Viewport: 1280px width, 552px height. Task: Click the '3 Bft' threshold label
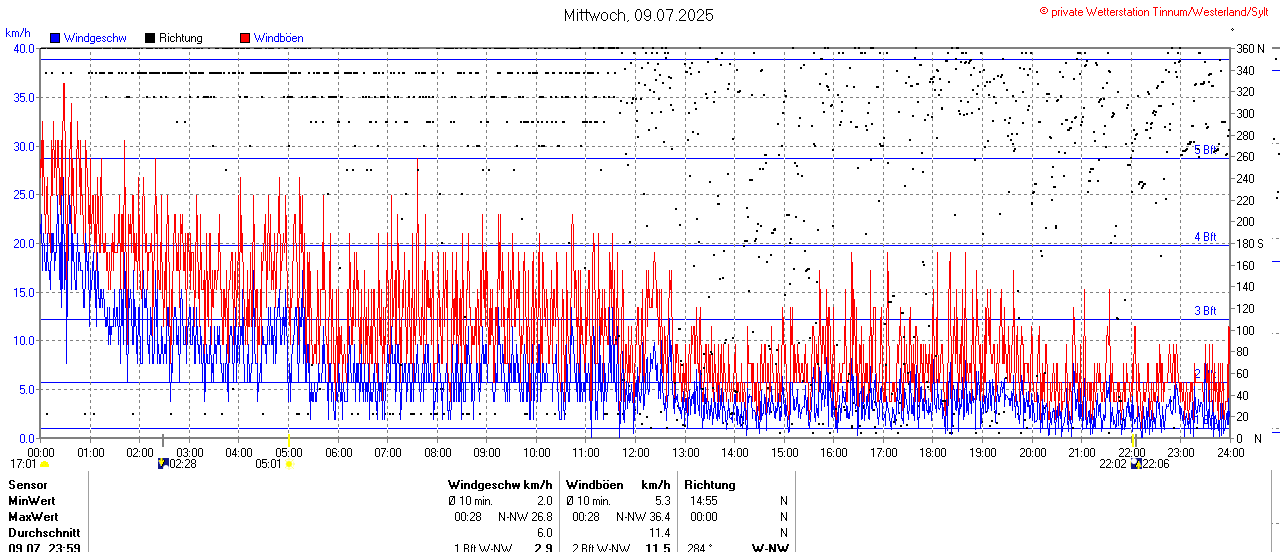coord(1205,311)
